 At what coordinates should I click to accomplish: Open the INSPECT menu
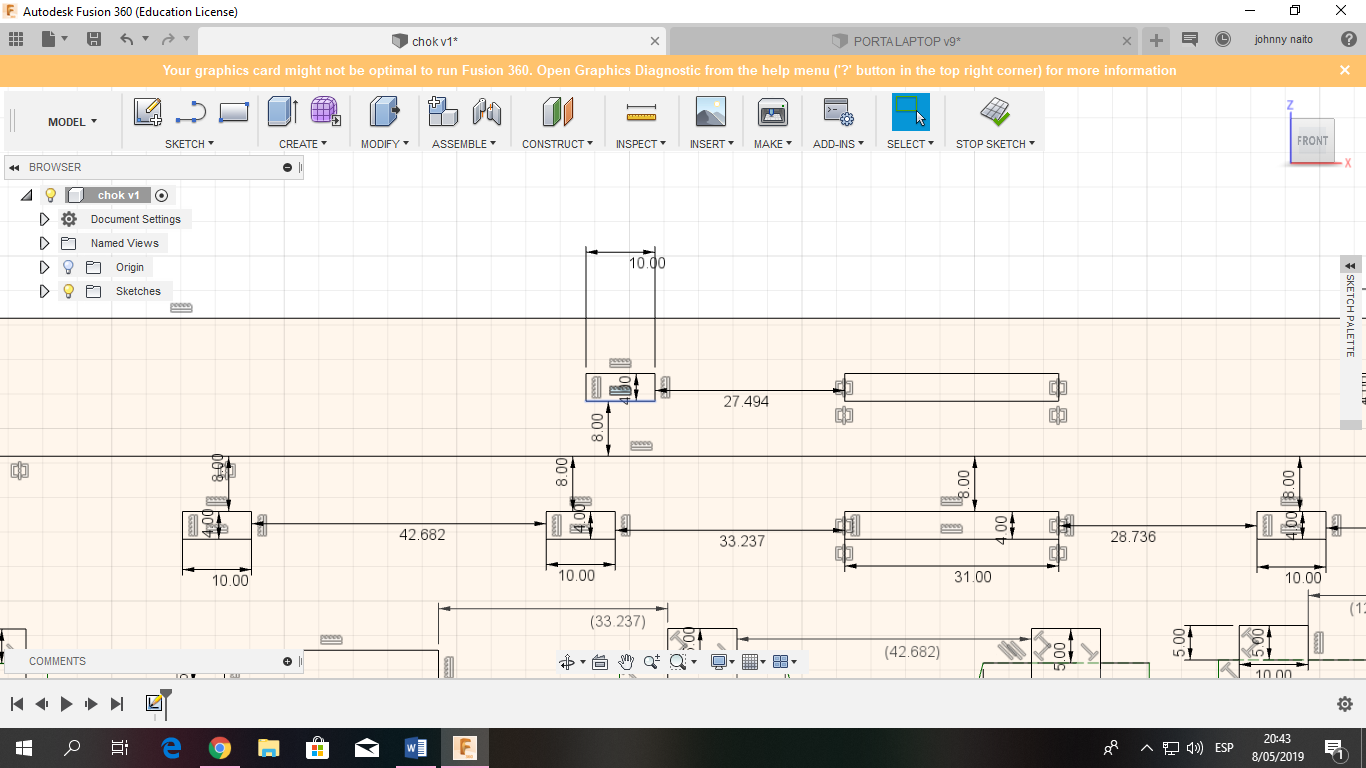coord(641,144)
